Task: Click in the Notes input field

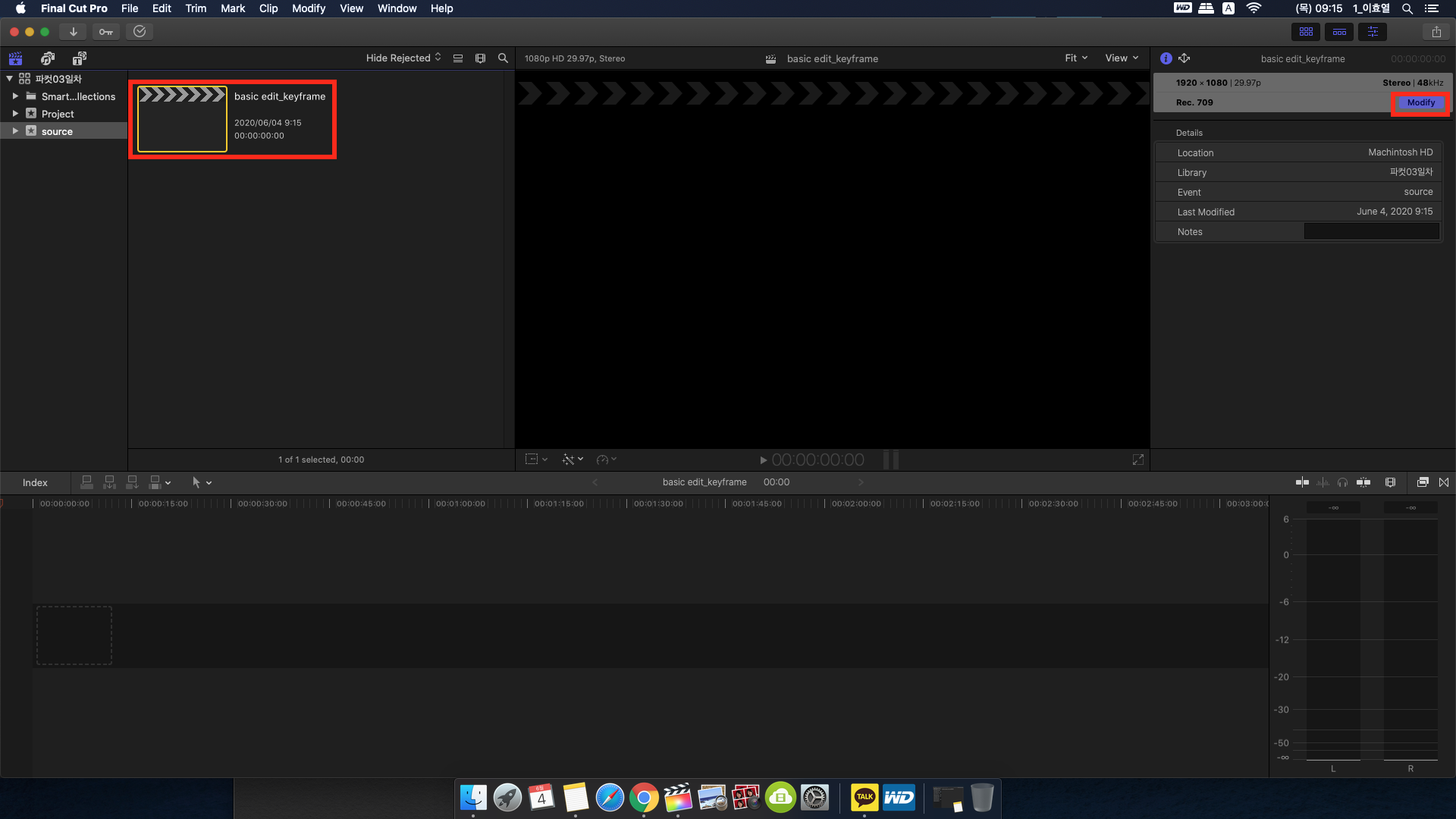Action: [x=1371, y=232]
